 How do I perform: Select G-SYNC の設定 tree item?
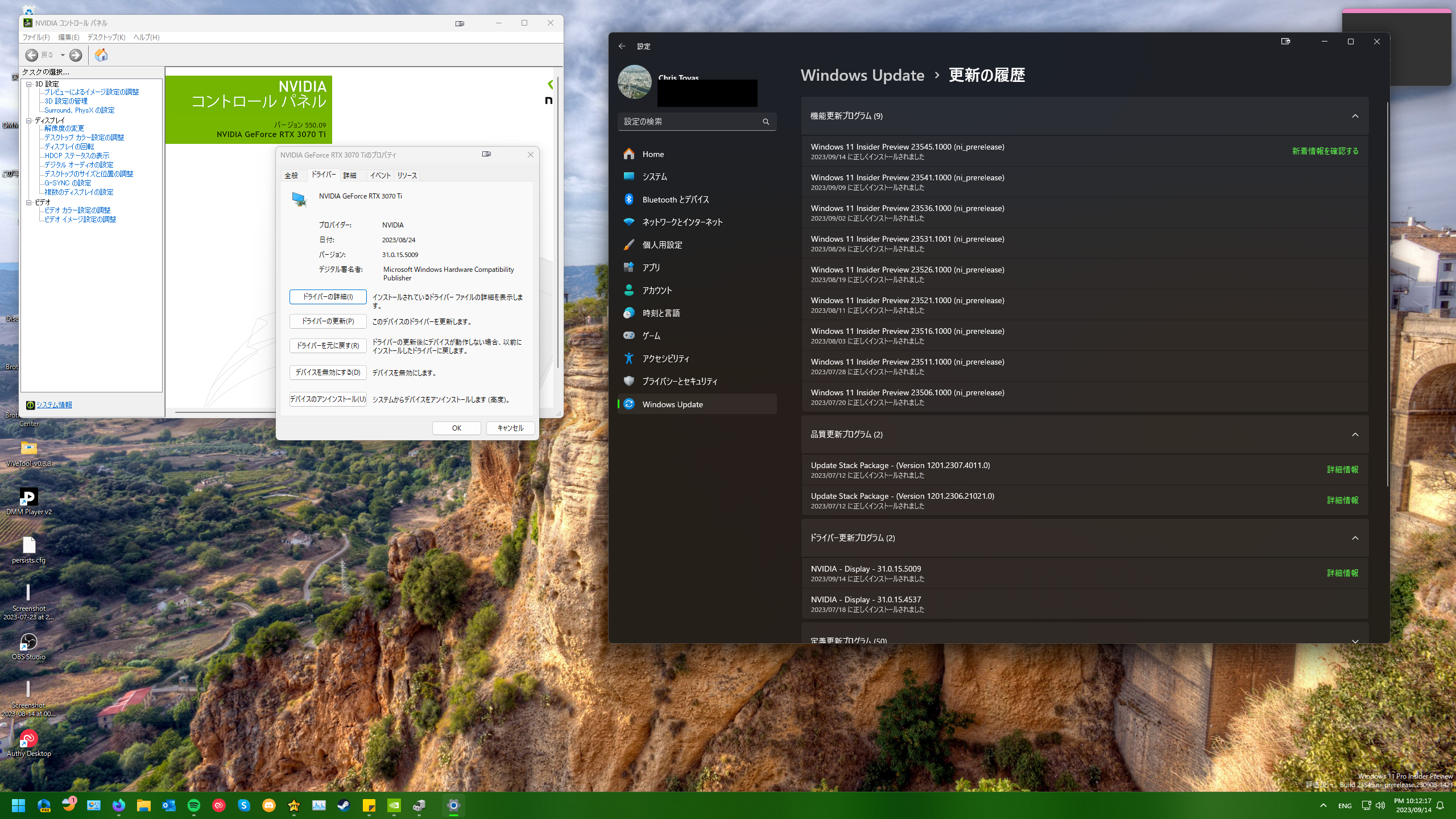click(x=68, y=183)
